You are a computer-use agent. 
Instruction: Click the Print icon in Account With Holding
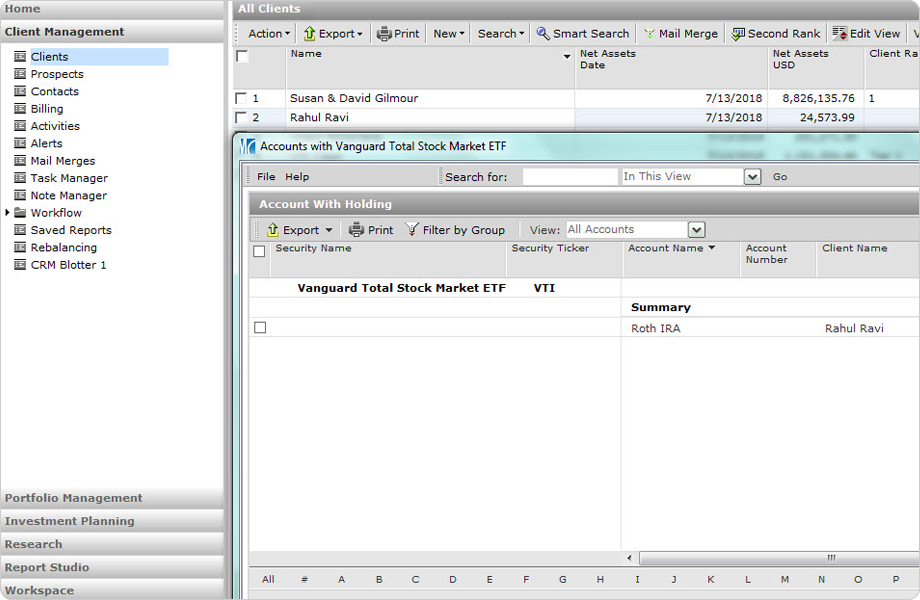tap(356, 230)
